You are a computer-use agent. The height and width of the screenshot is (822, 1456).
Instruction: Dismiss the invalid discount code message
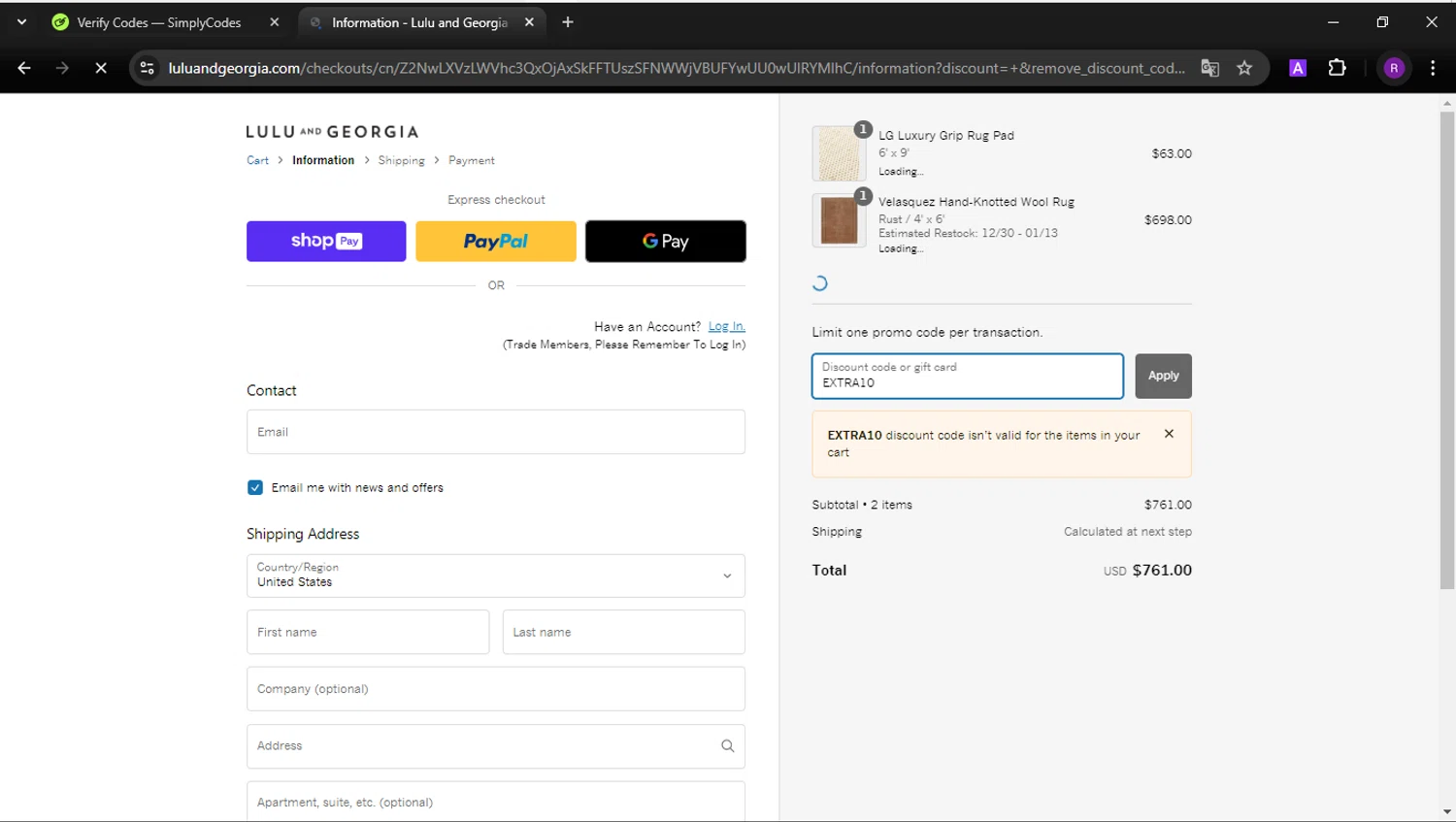[1169, 434]
